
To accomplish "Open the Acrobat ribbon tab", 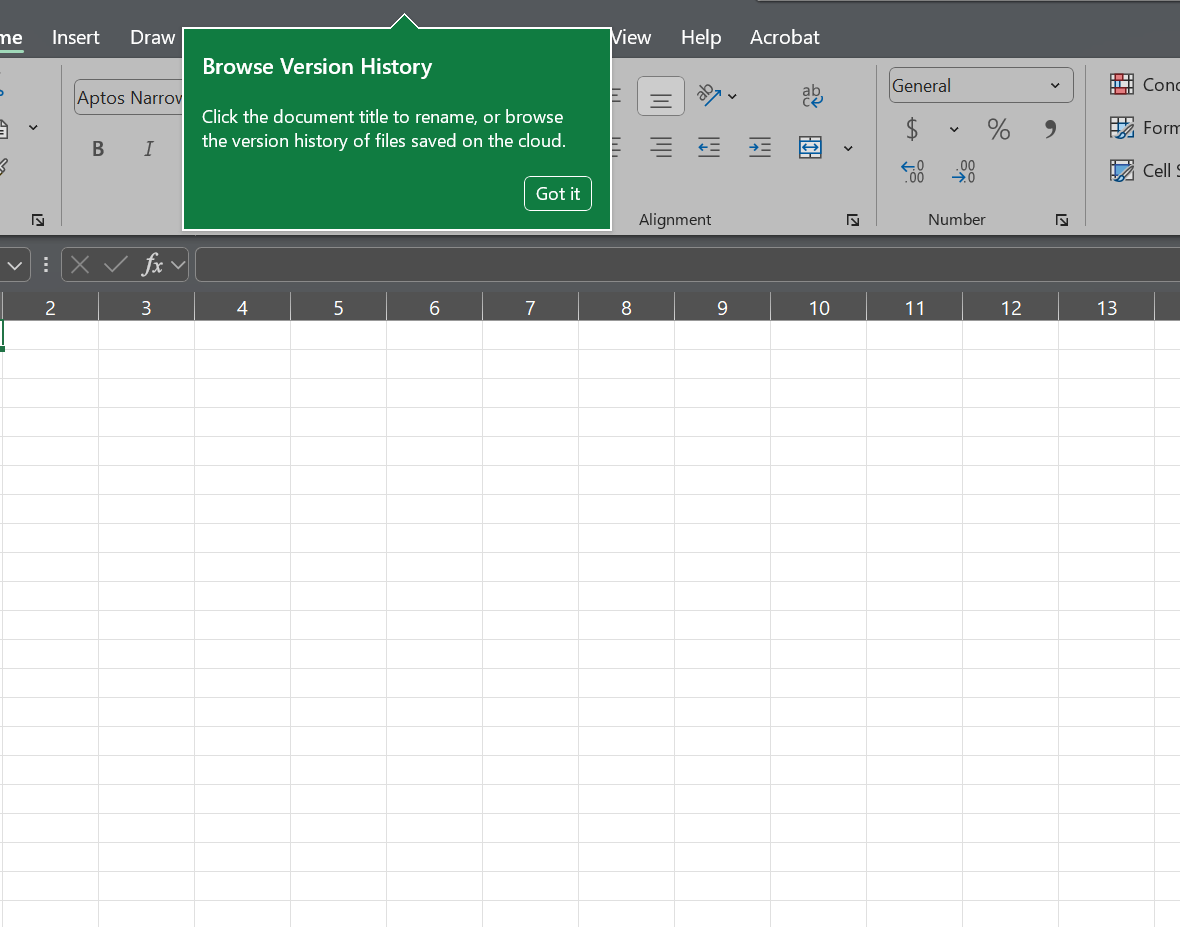I will coord(784,37).
